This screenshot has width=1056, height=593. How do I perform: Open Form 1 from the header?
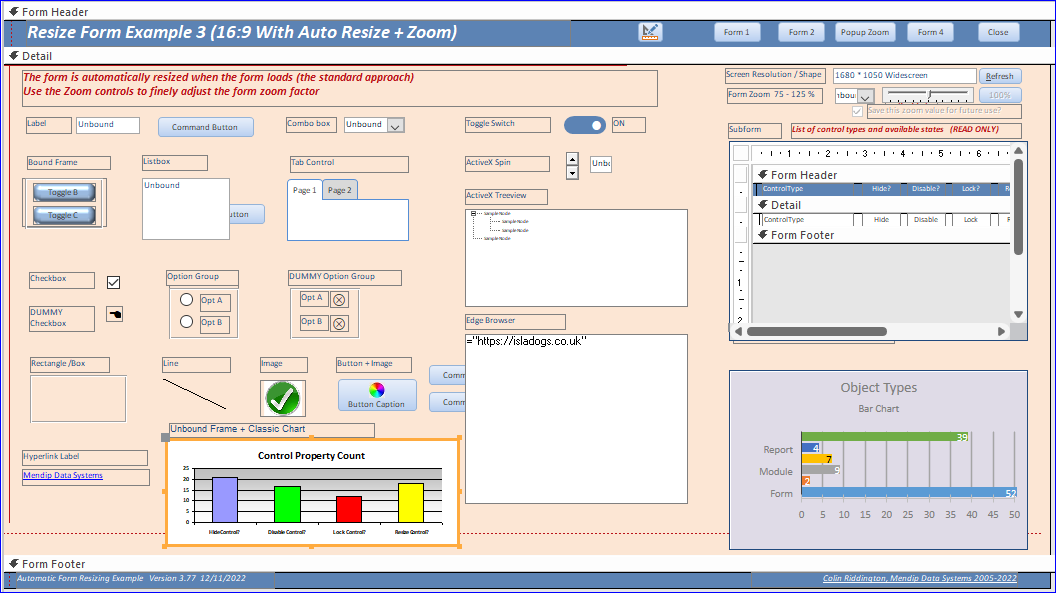(737, 32)
